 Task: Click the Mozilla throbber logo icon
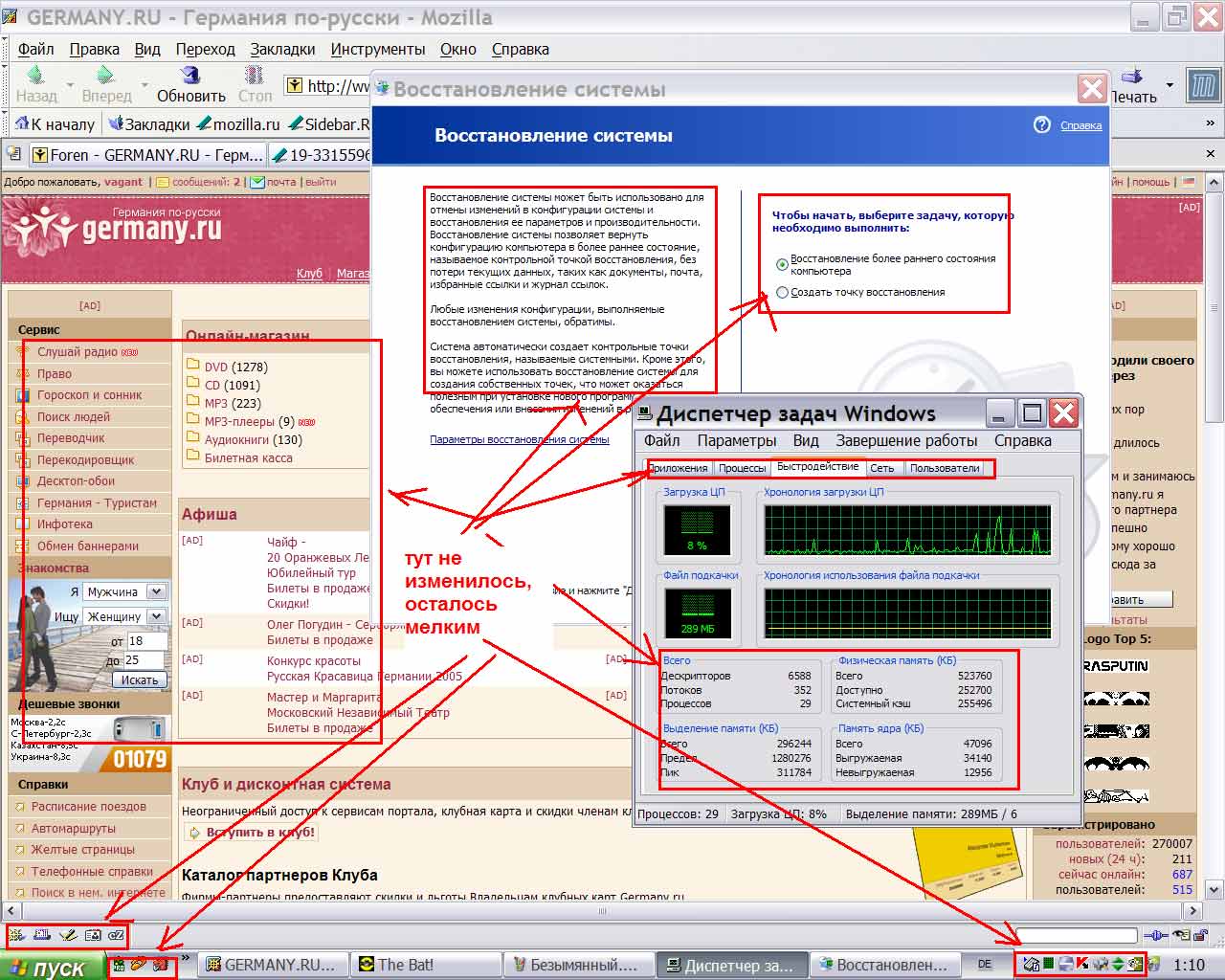coord(1203,86)
